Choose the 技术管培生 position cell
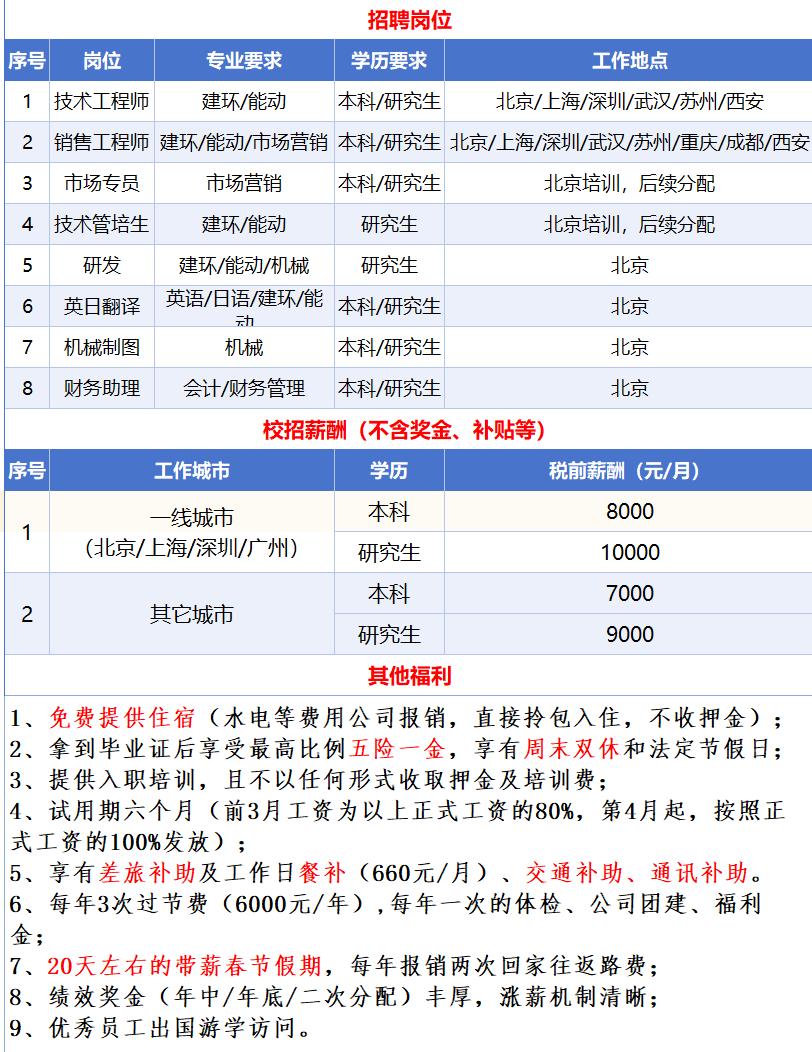812x1052 pixels. pos(102,224)
